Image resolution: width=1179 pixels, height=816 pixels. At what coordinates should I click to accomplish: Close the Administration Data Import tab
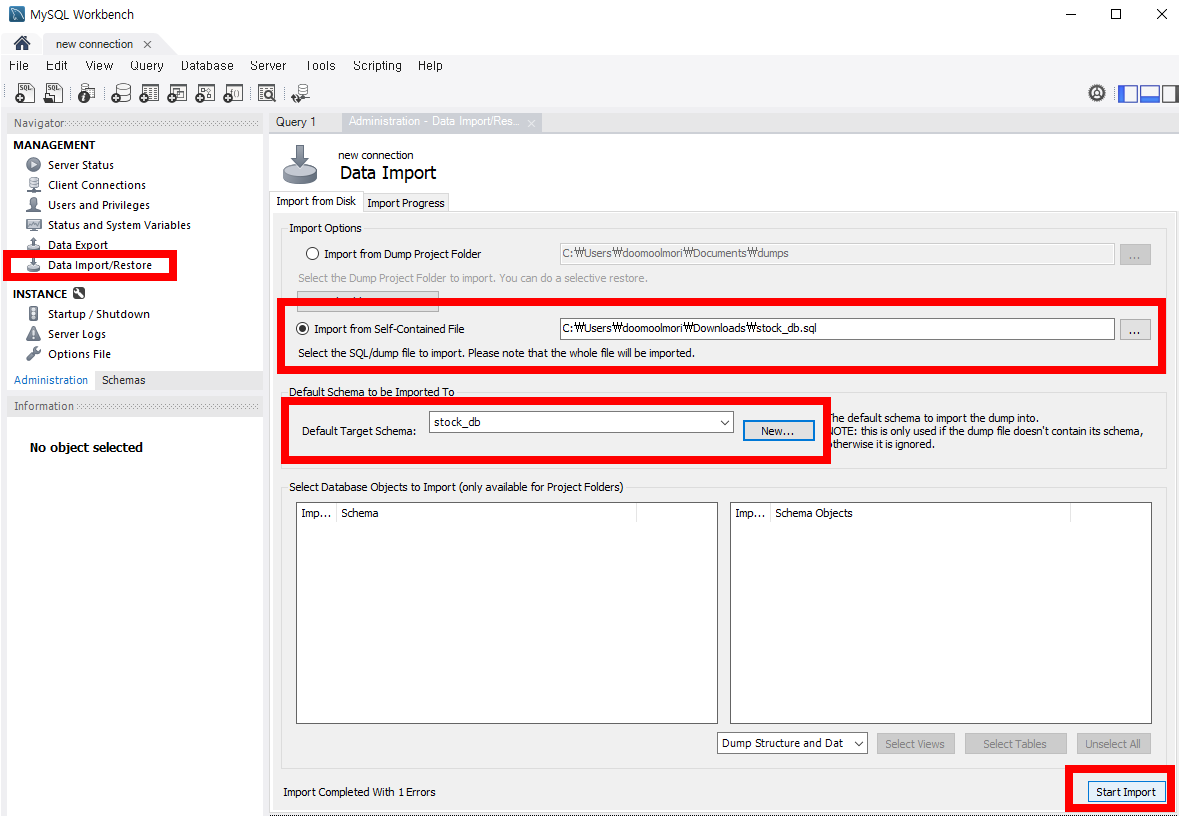[532, 123]
